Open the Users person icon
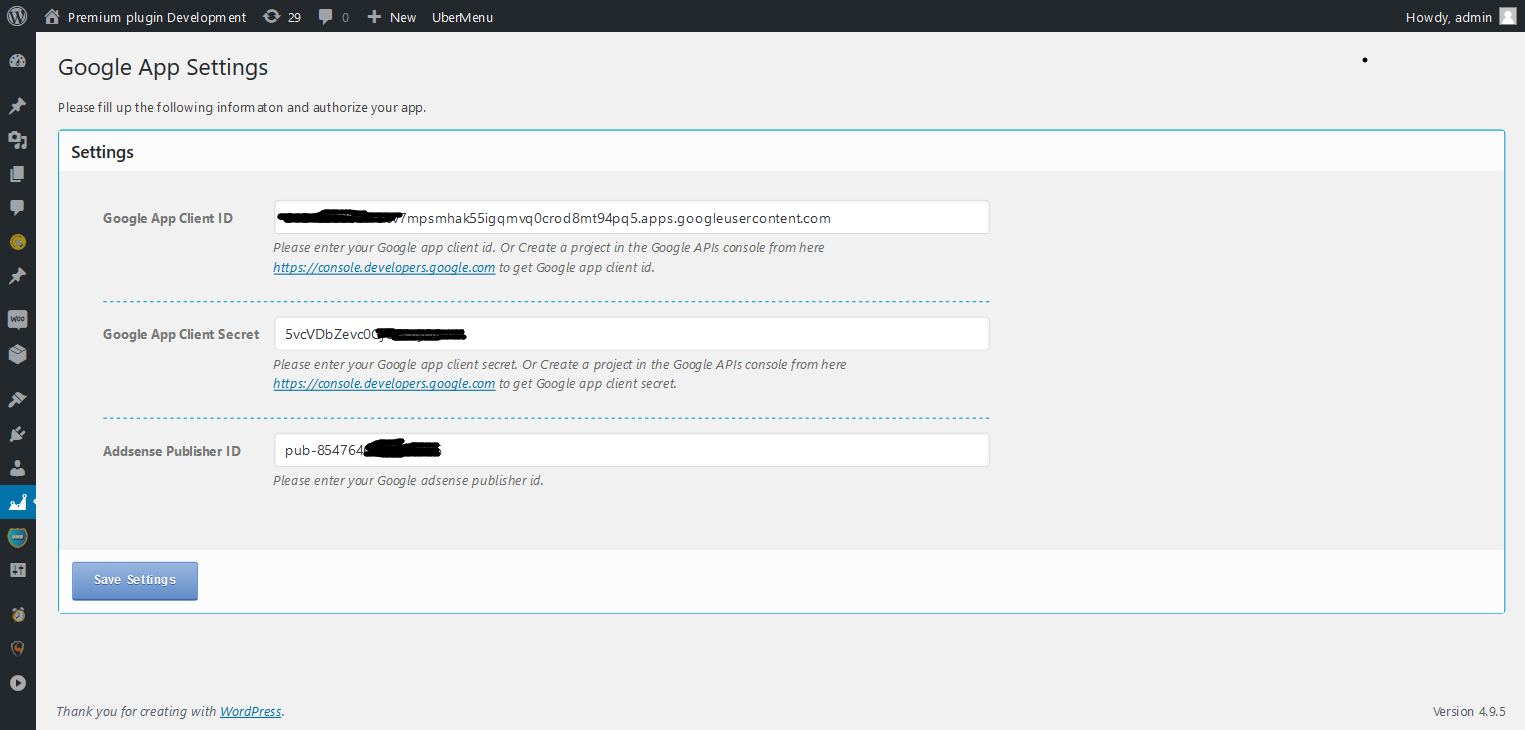Screen dimensions: 1525x730 pos(17,467)
